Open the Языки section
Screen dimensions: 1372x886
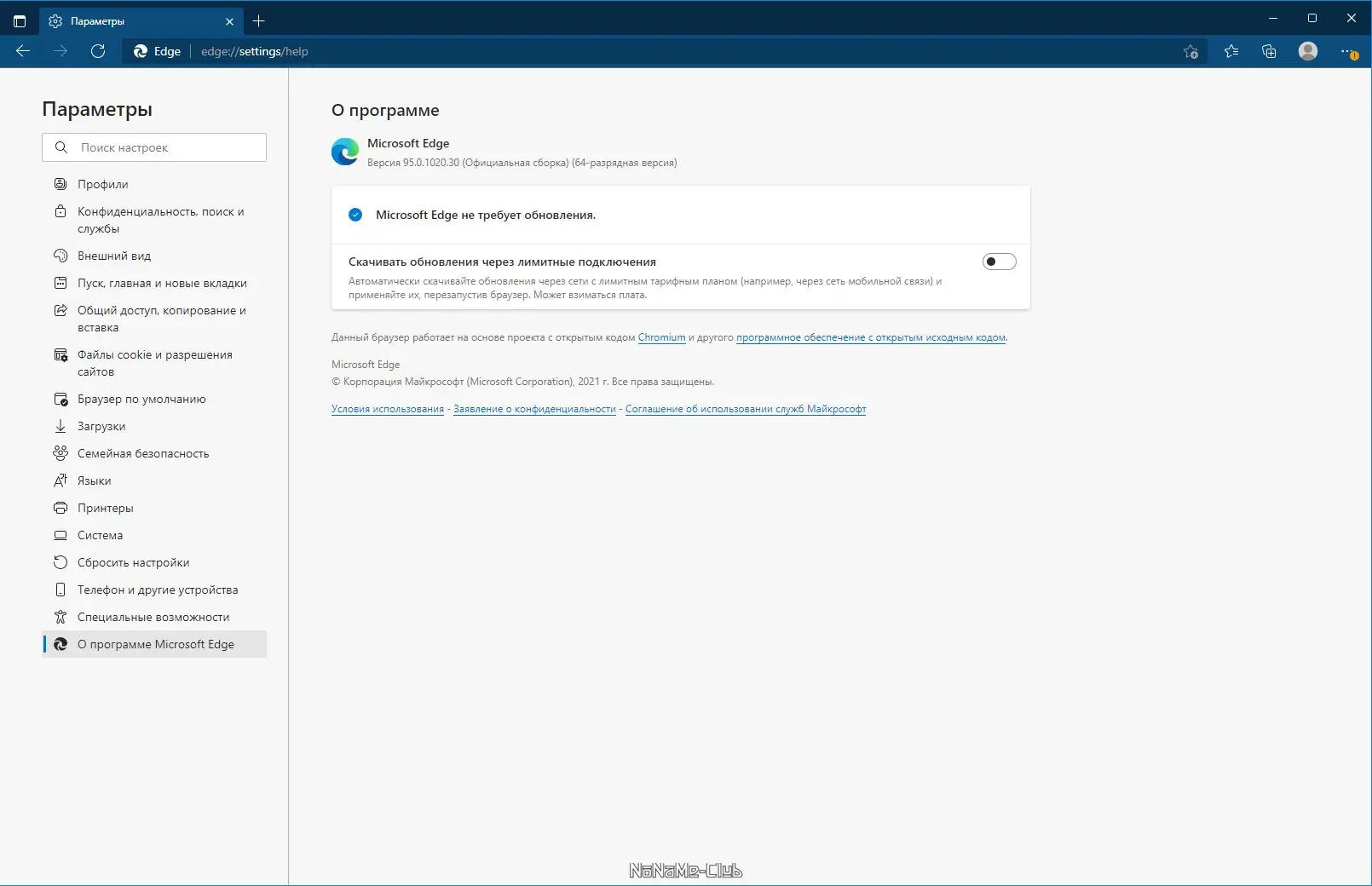154,480
